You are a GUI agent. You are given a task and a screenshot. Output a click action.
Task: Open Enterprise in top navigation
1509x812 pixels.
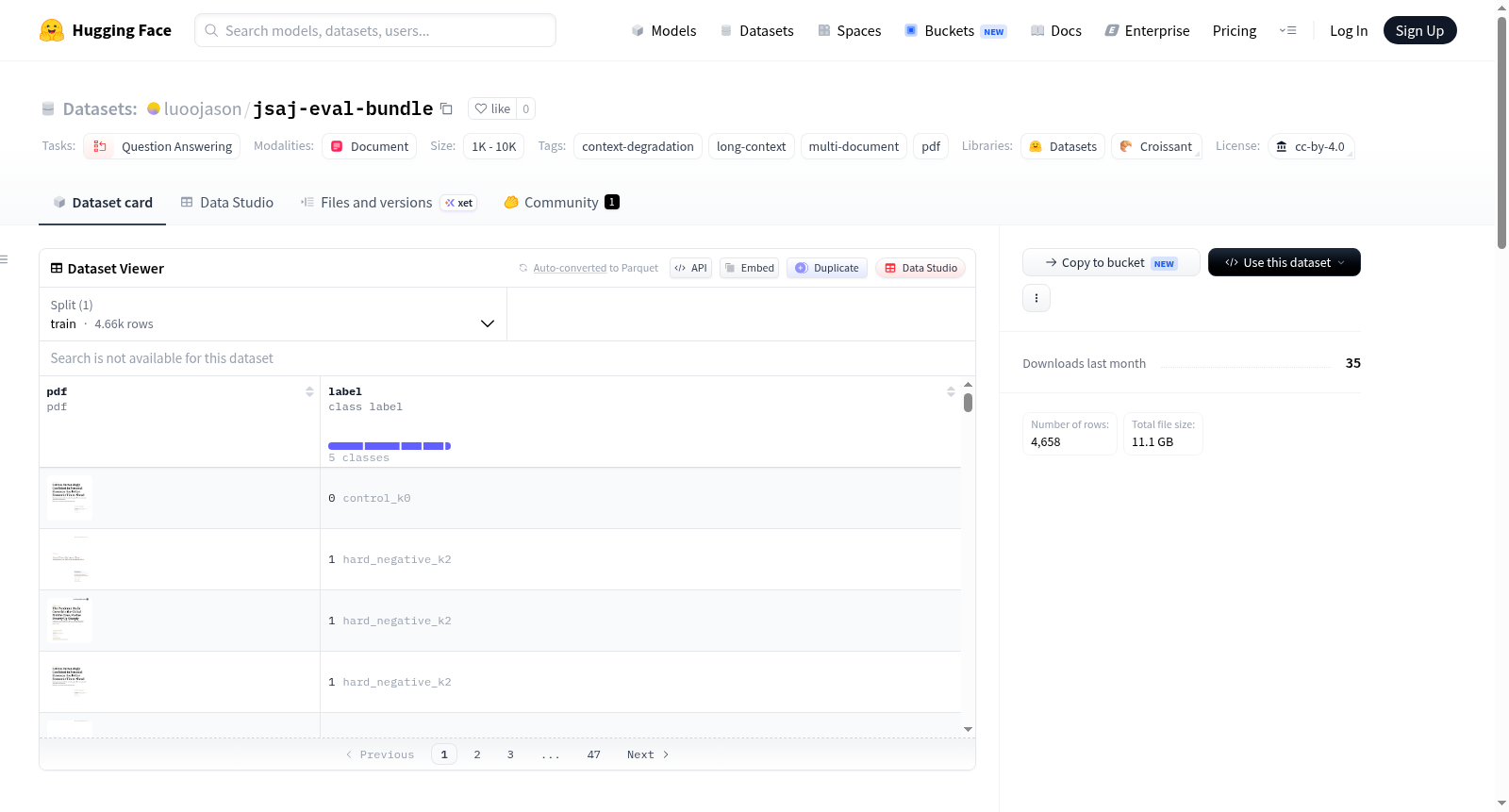coord(1147,31)
